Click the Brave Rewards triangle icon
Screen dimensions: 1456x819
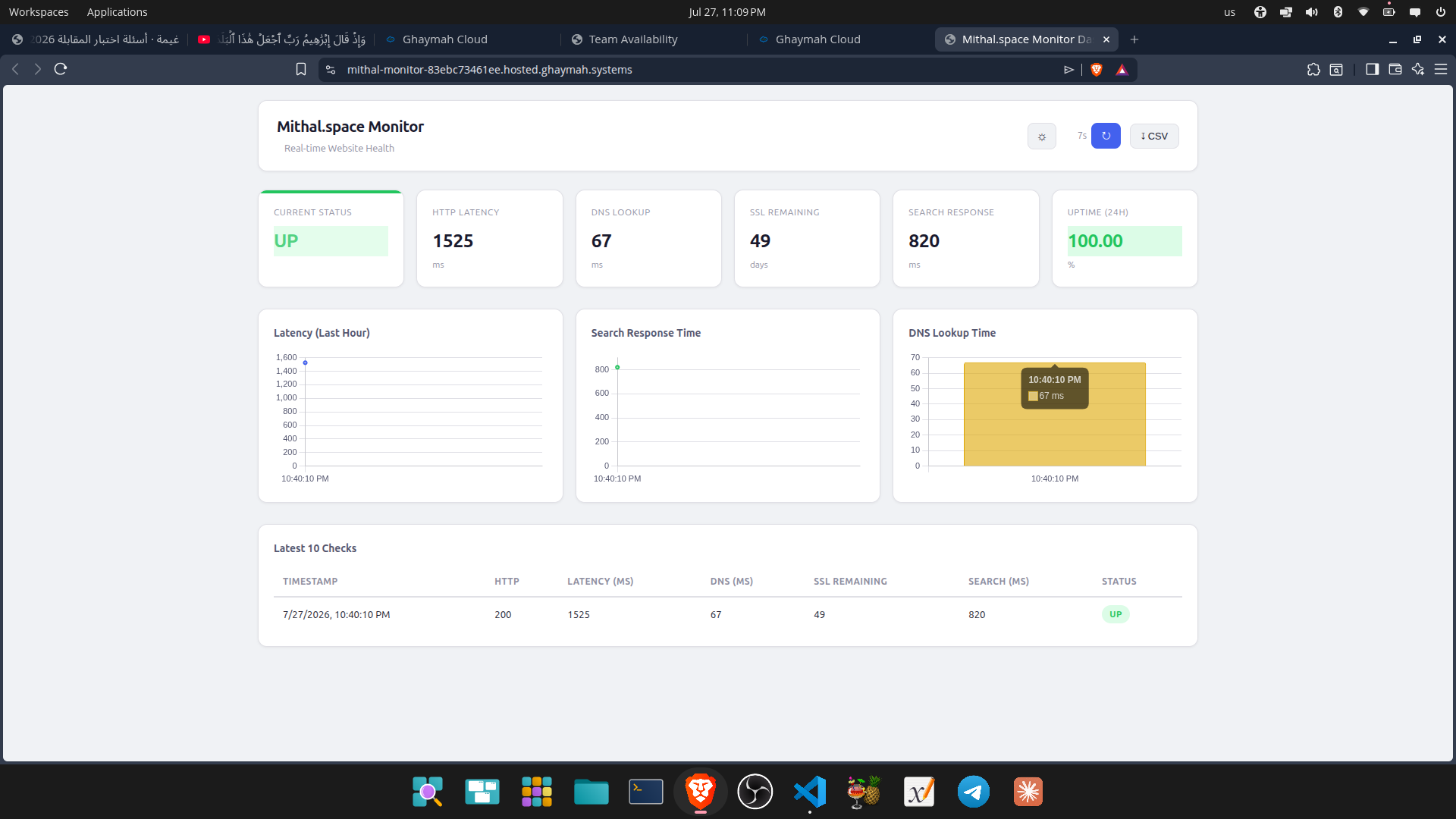click(1122, 70)
